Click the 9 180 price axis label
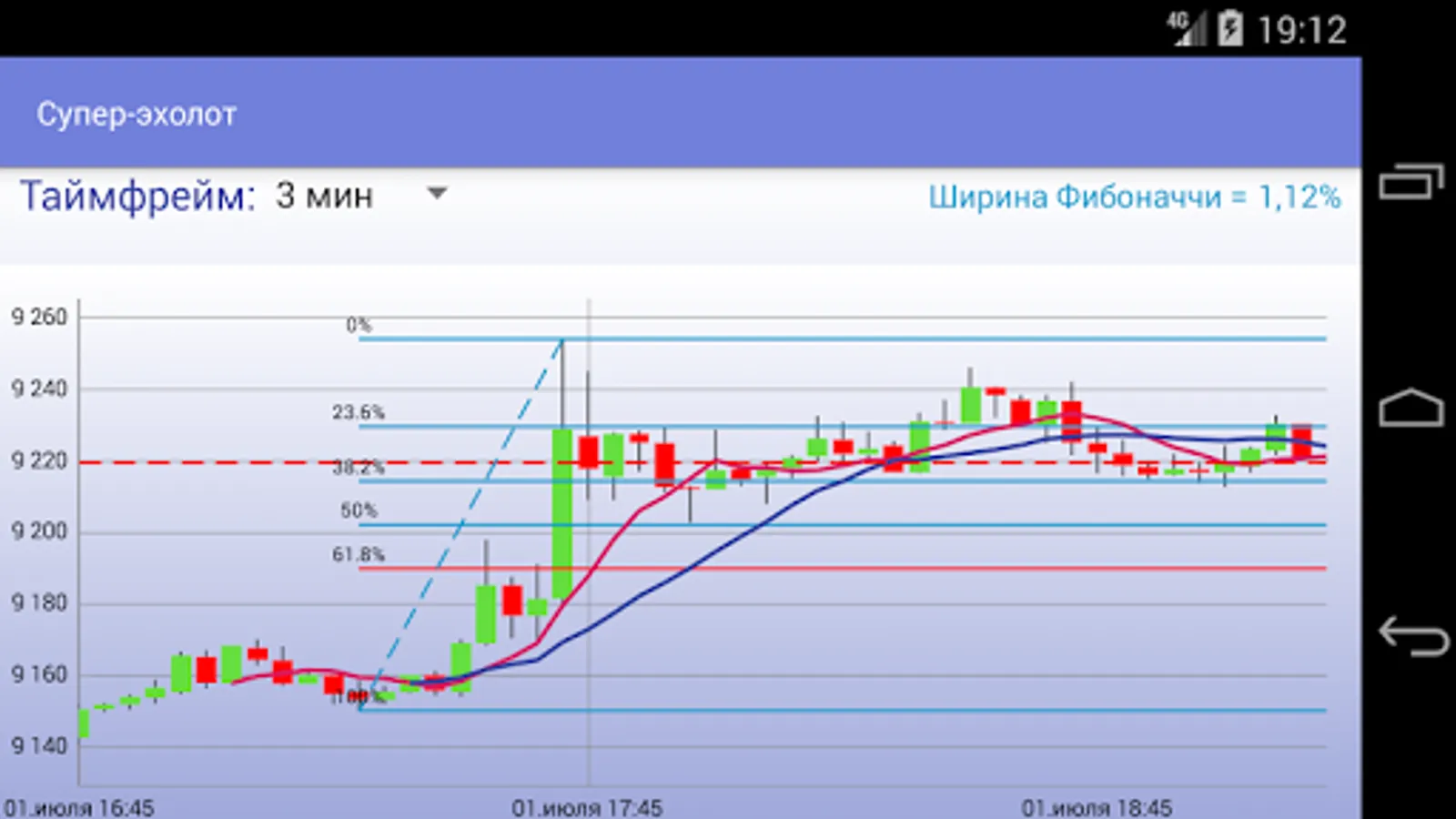 tap(39, 602)
